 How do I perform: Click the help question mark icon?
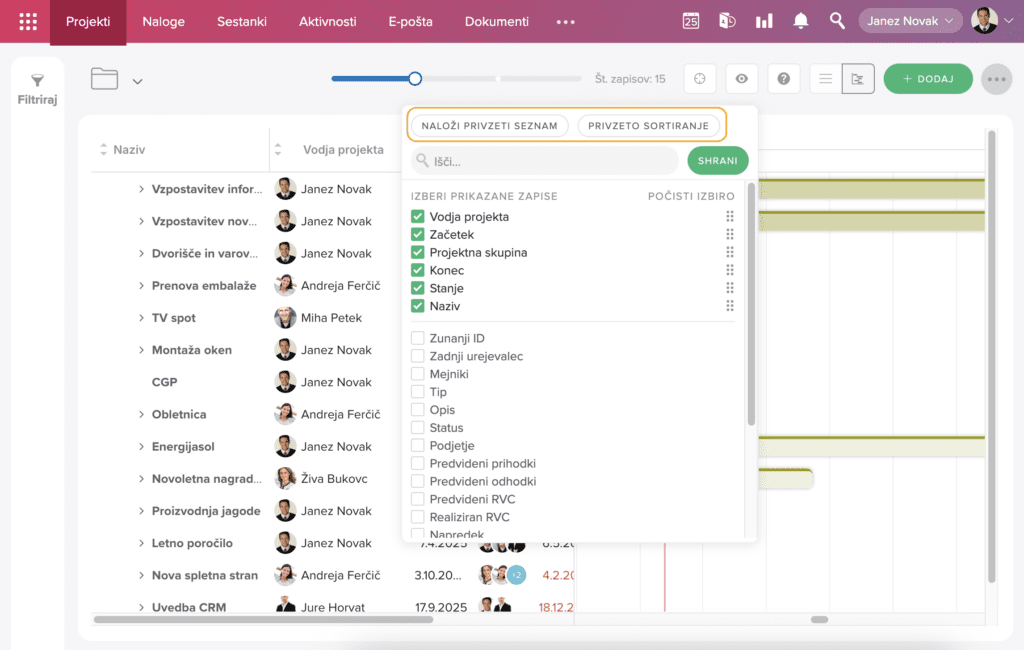click(x=783, y=79)
